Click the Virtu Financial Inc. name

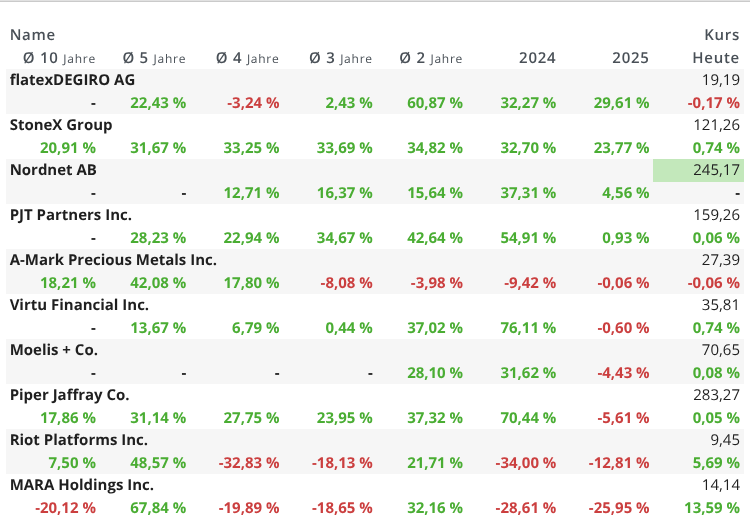(79, 305)
